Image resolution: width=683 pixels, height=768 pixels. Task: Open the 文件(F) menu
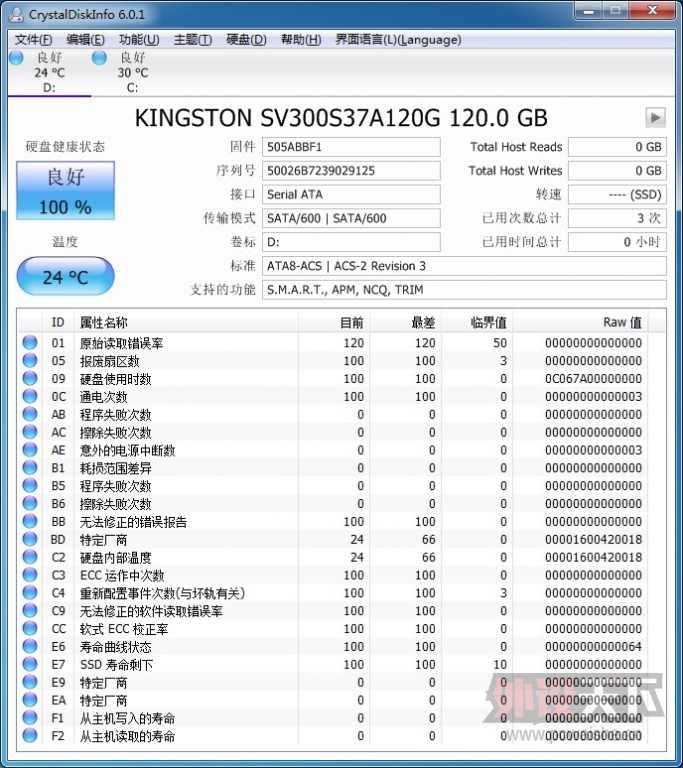(33, 40)
